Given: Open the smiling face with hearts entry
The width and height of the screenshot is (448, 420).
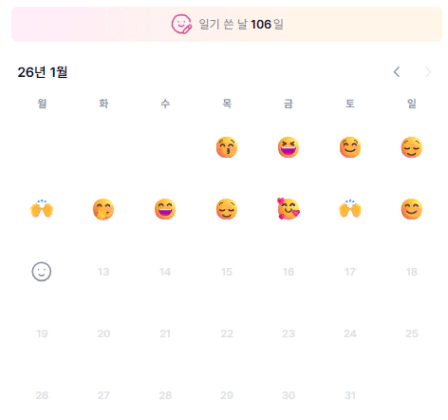Looking at the screenshot, I should (288, 209).
